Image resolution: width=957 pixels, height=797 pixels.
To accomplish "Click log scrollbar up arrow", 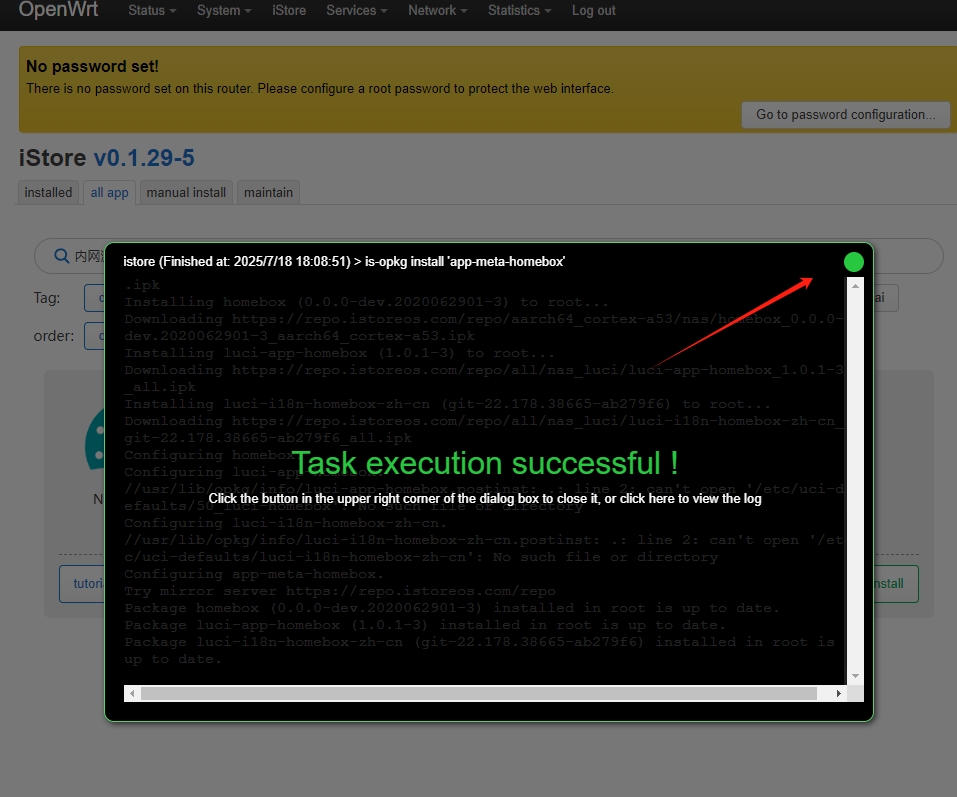I will [855, 286].
